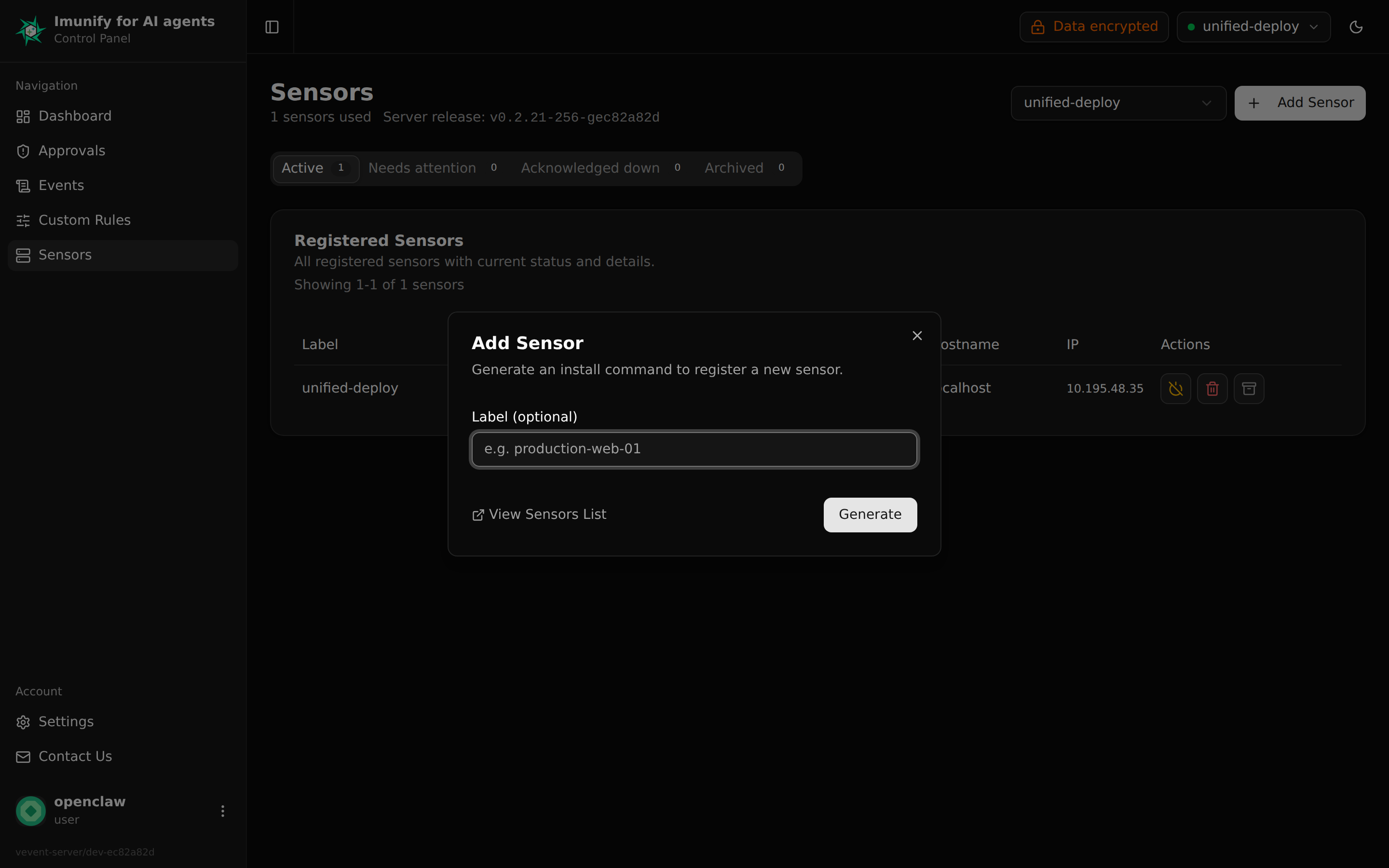Image resolution: width=1389 pixels, height=868 pixels.
Task: Delete the unified-deploy sensor via trash icon
Action: (1212, 389)
